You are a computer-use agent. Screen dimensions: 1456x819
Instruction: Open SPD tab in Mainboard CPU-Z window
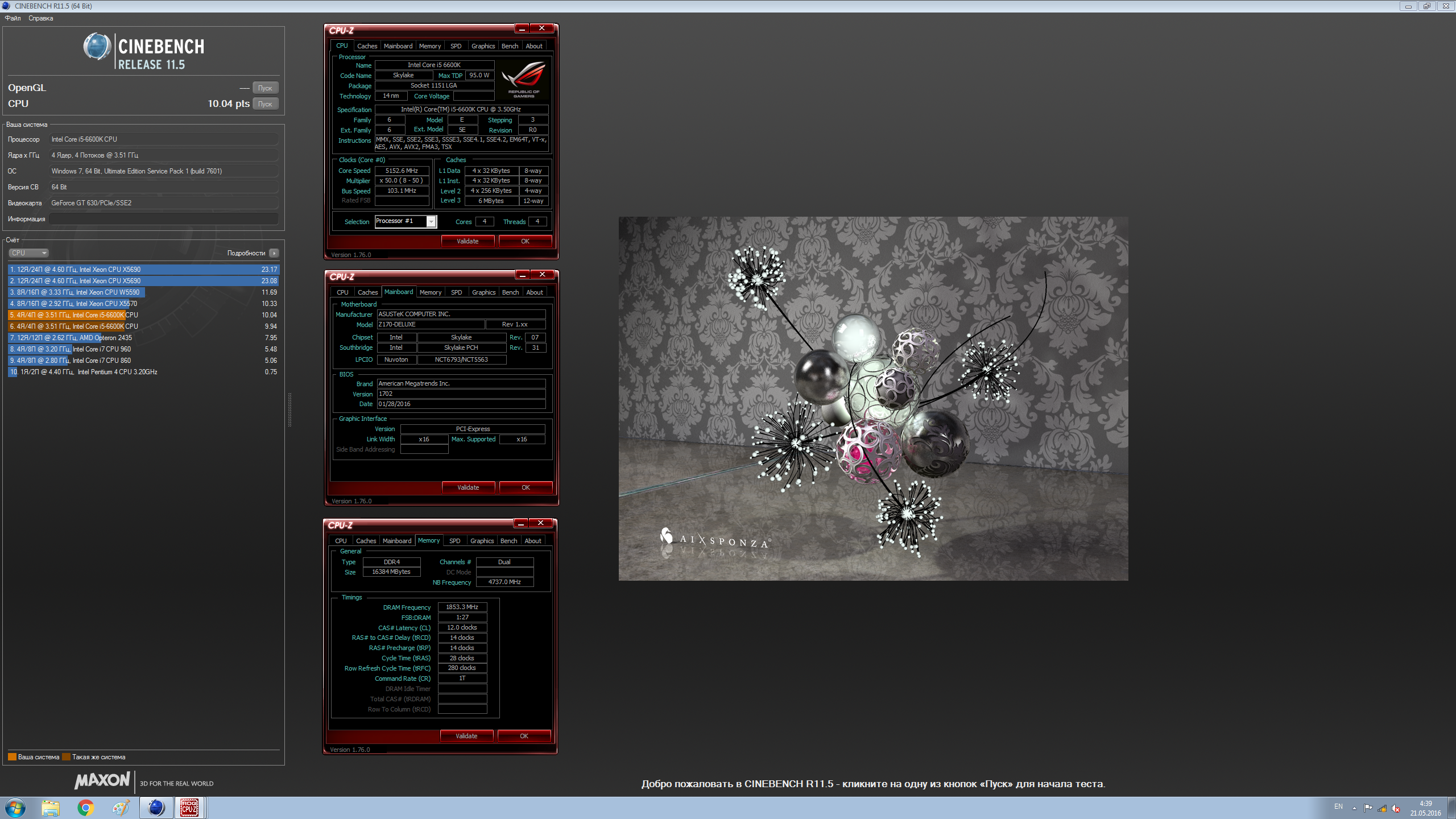click(456, 292)
